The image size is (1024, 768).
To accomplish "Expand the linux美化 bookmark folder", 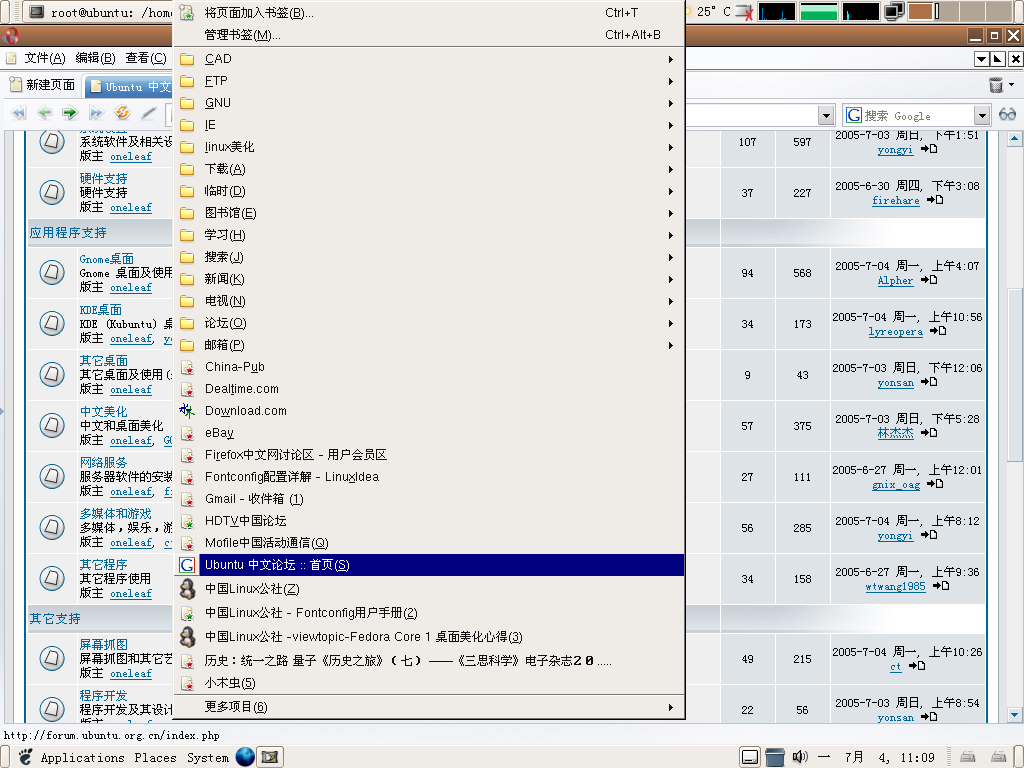I will [x=430, y=147].
